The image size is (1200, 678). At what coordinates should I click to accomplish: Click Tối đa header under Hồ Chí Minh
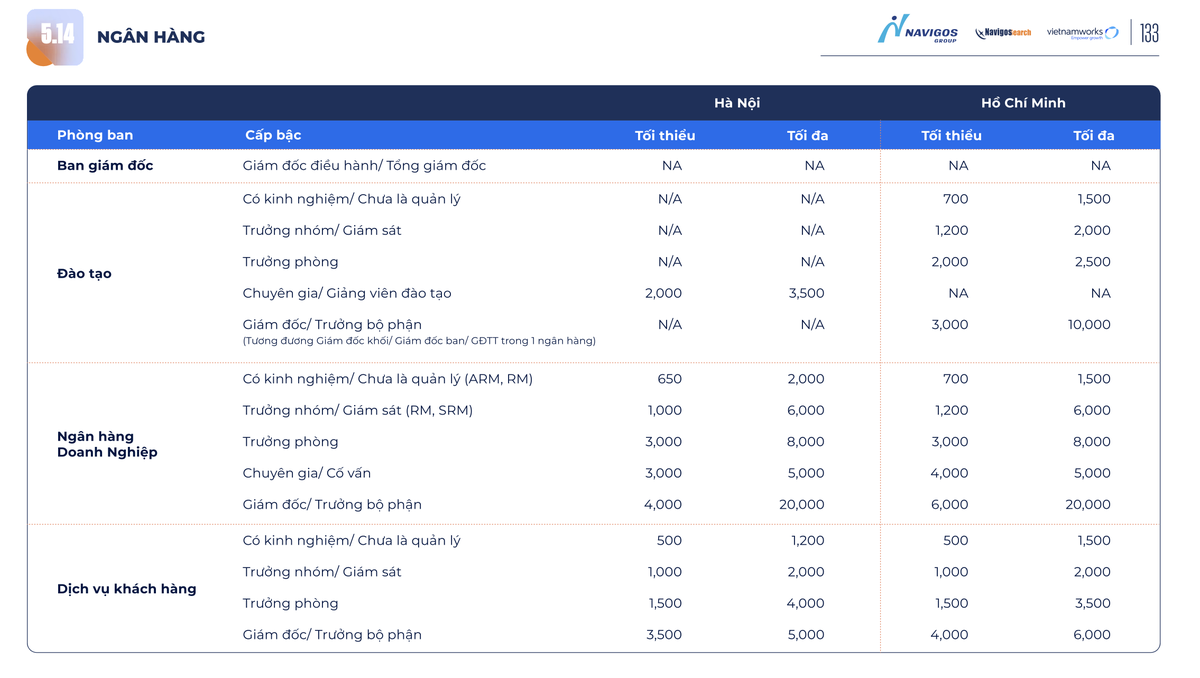pyautogui.click(x=1093, y=135)
